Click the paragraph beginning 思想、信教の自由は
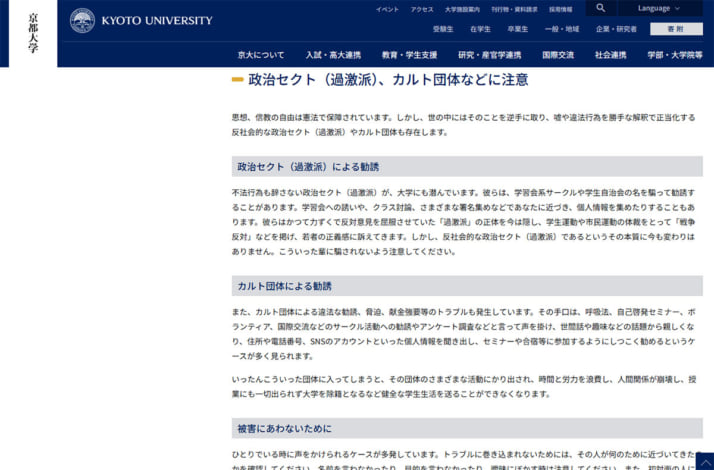The height and width of the screenshot is (470, 714). click(464, 125)
